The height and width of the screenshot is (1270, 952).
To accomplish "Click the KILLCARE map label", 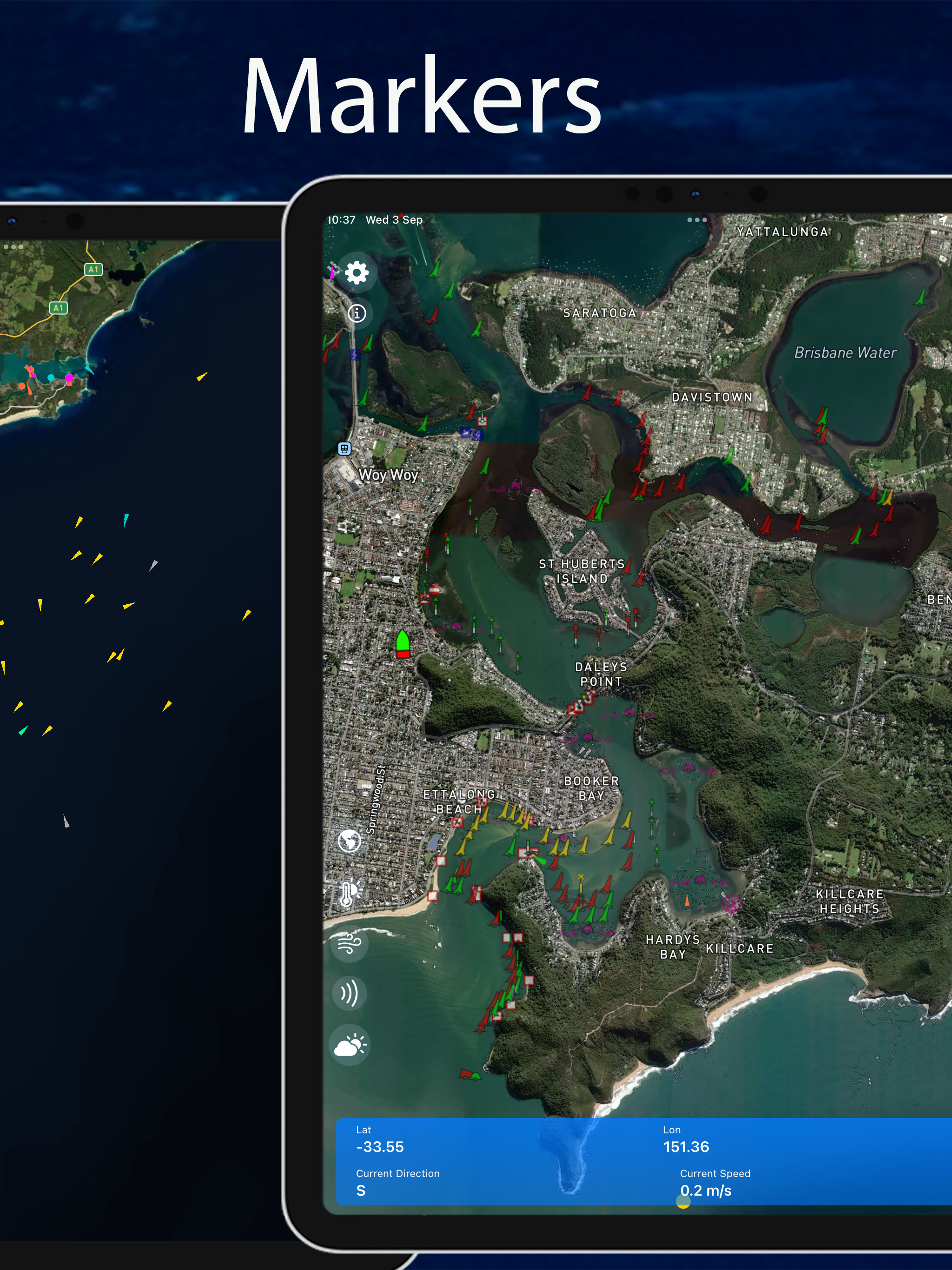I will [740, 949].
